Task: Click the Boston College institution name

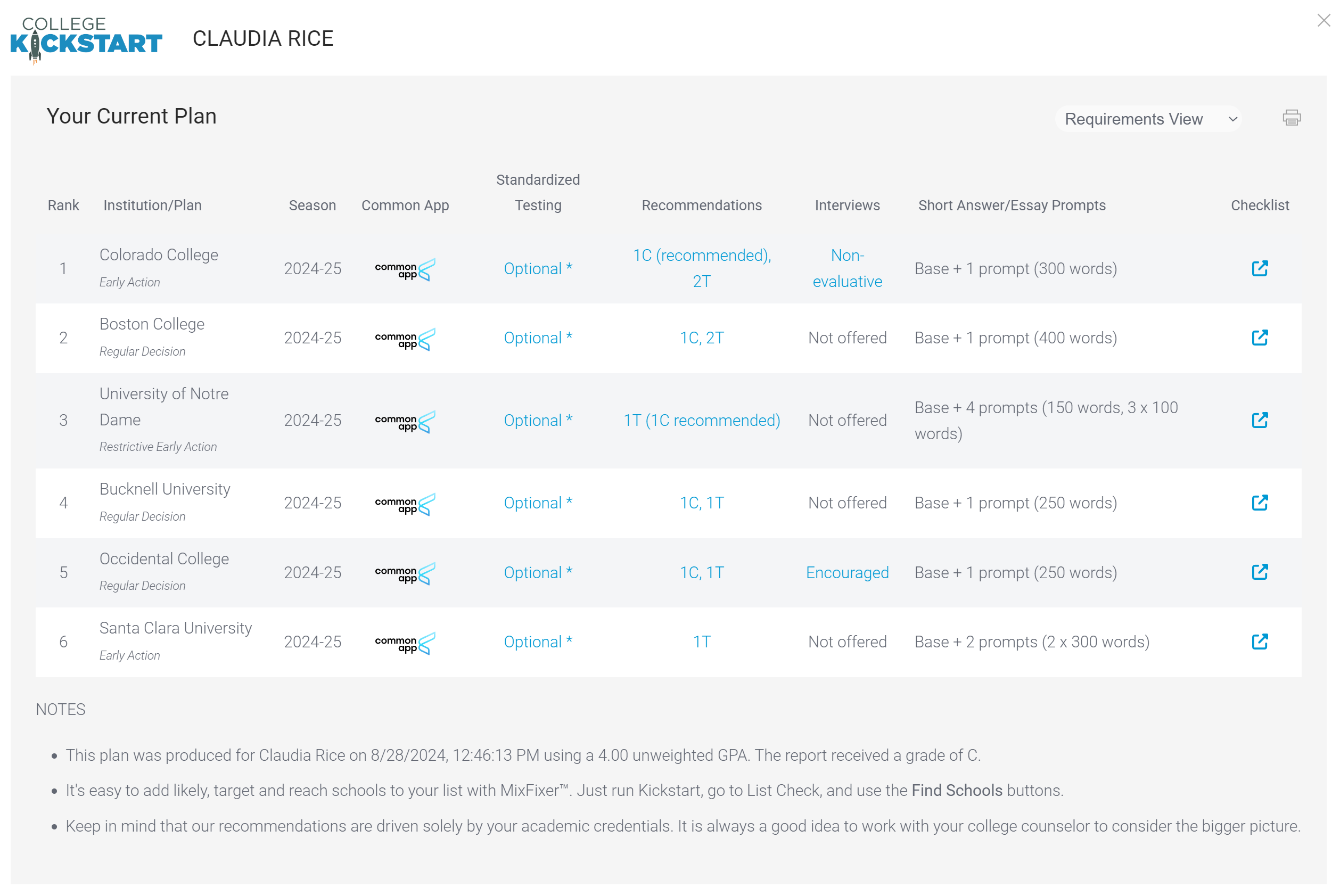Action: coord(152,324)
